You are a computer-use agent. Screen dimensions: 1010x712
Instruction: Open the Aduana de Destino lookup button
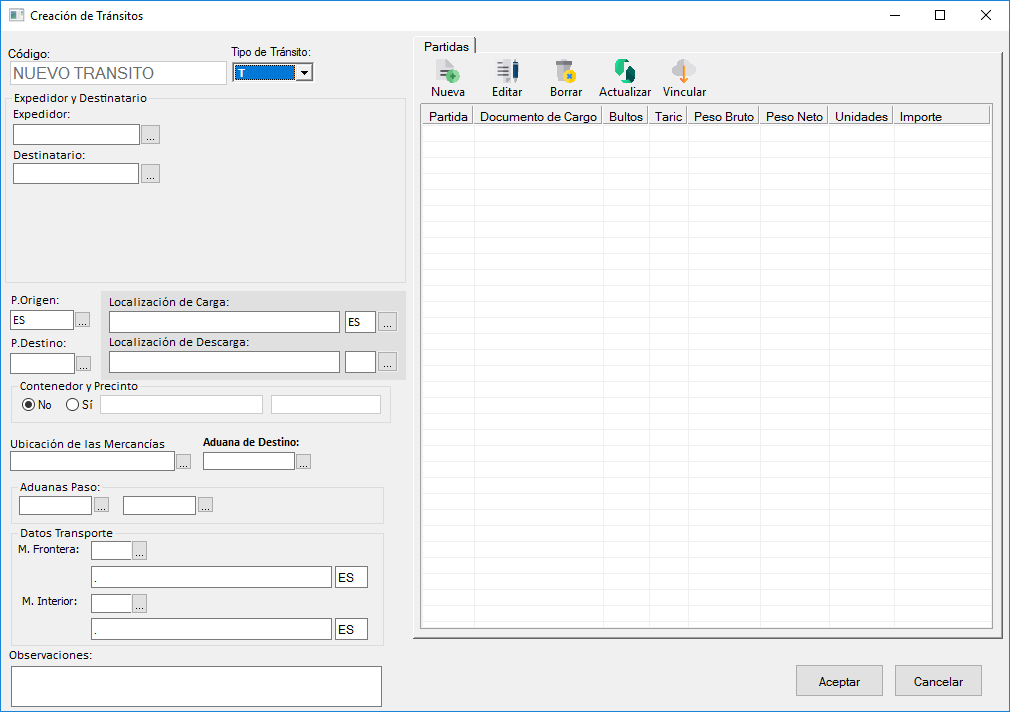[x=304, y=462]
